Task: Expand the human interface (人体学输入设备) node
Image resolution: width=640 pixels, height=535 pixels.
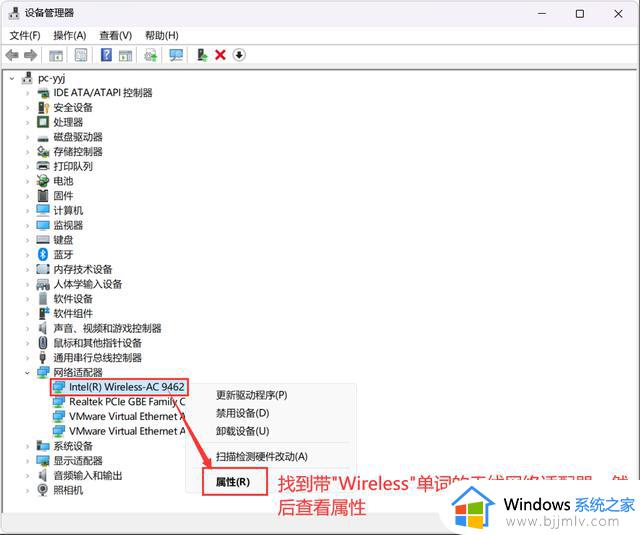Action: [27, 284]
